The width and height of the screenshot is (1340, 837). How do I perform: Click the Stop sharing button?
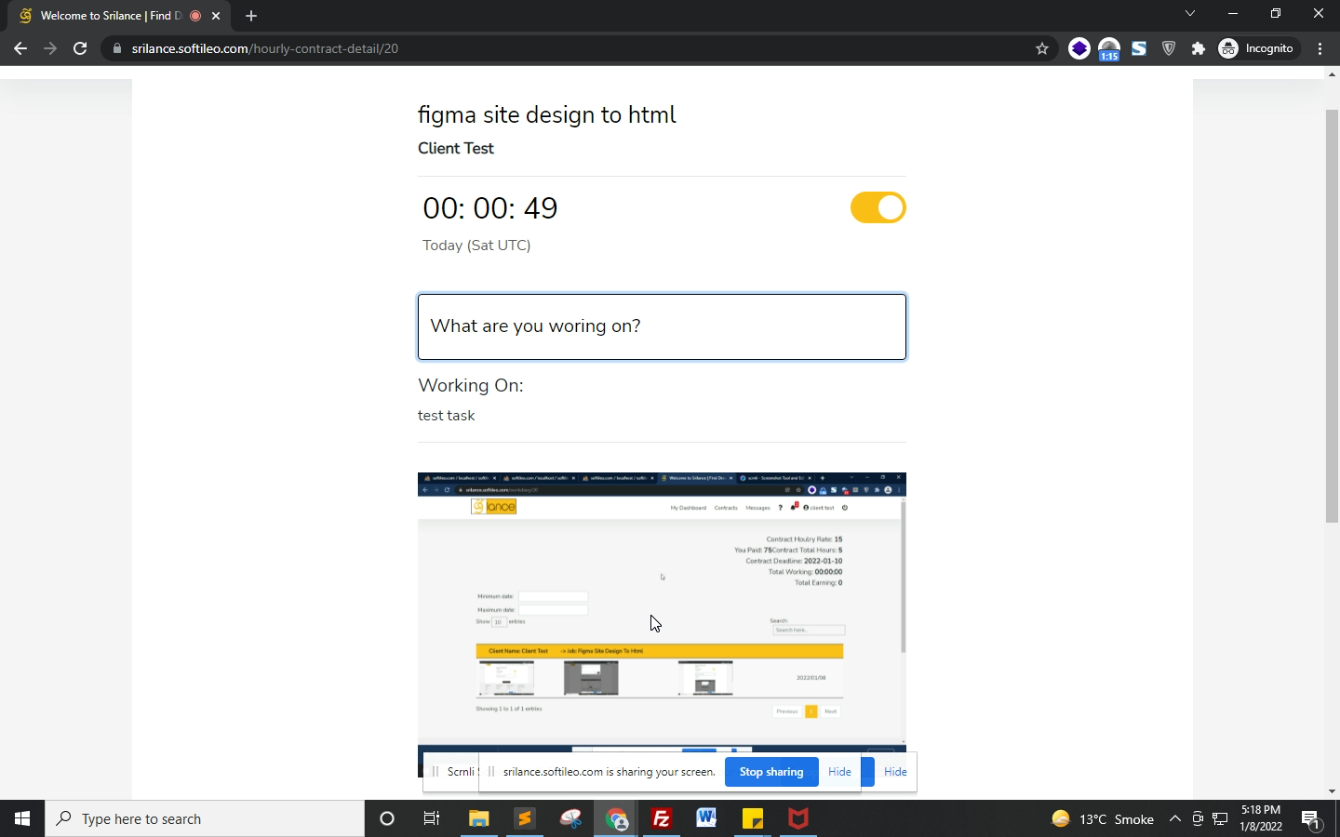(771, 772)
